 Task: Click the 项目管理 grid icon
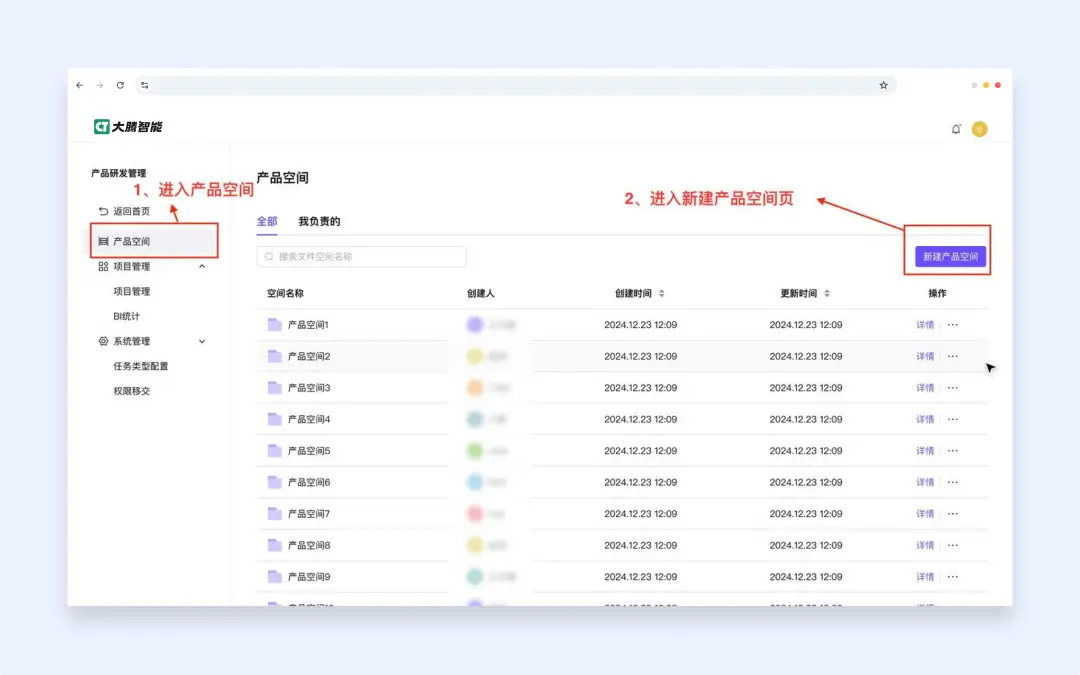pyautogui.click(x=104, y=266)
